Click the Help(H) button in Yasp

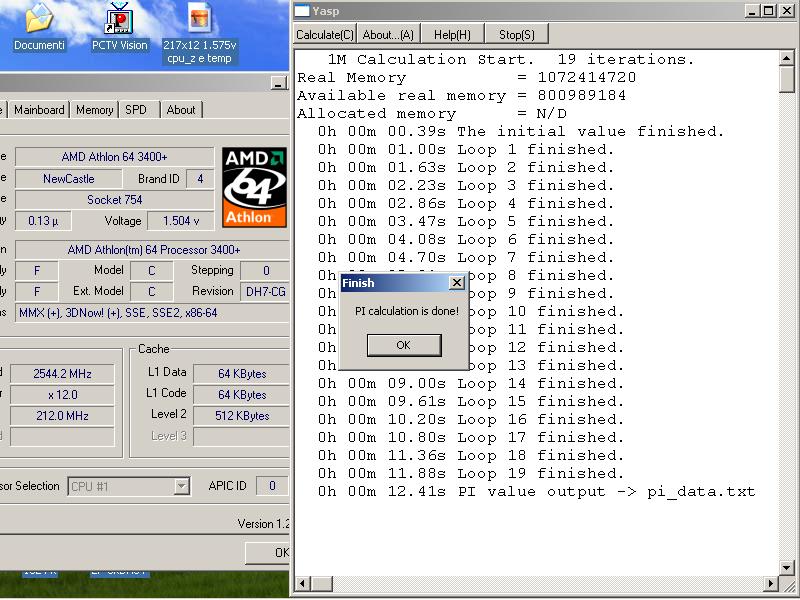pos(452,35)
